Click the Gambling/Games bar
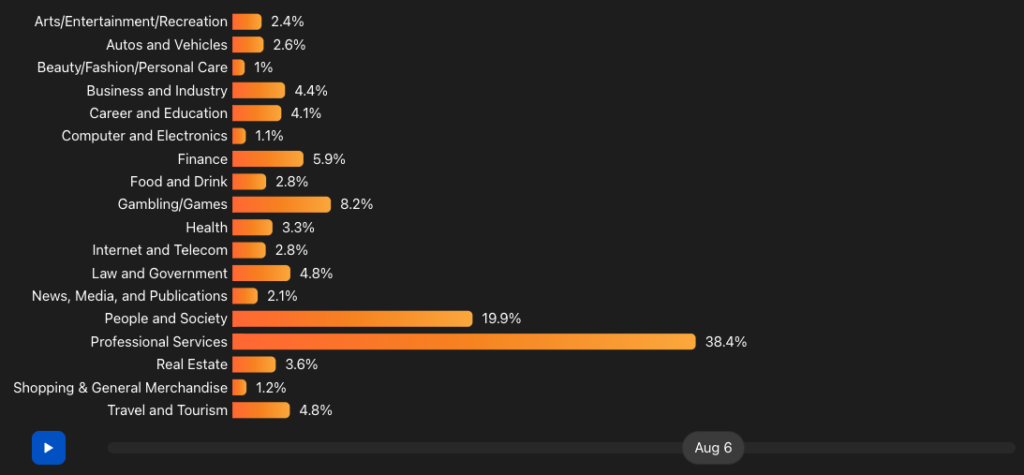 pyautogui.click(x=281, y=205)
